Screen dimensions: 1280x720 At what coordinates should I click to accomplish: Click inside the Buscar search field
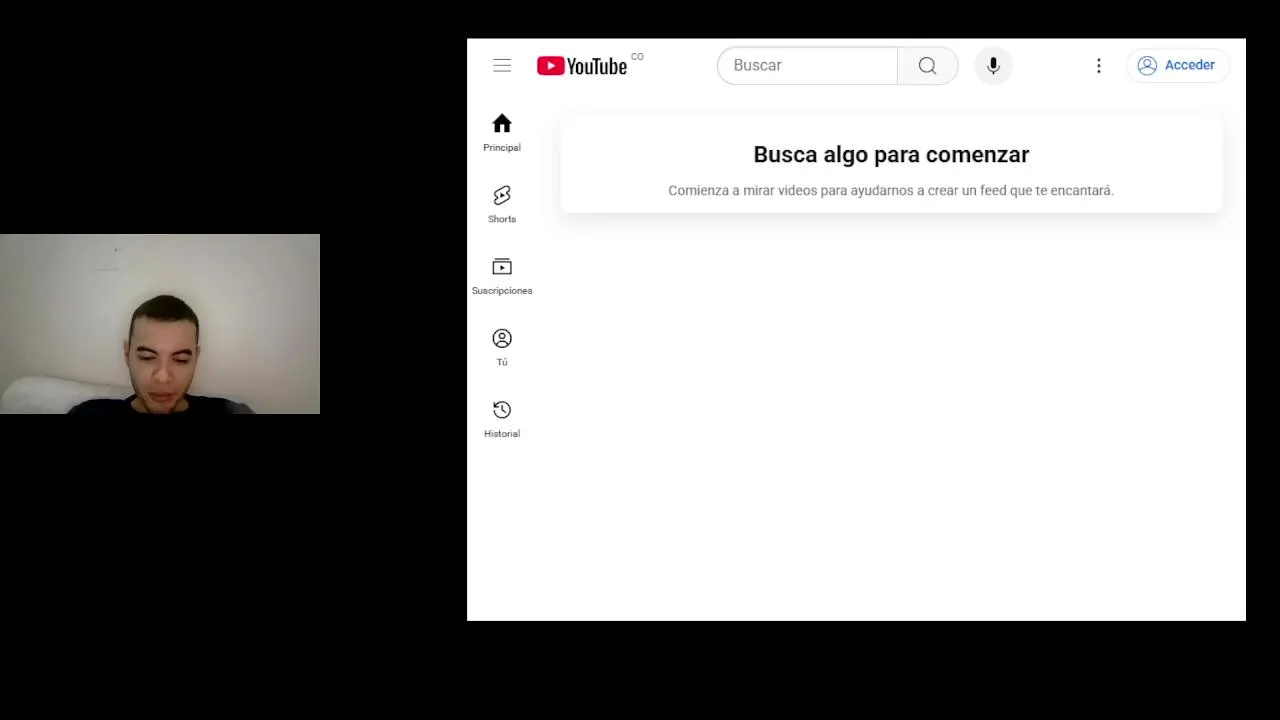tap(807, 65)
